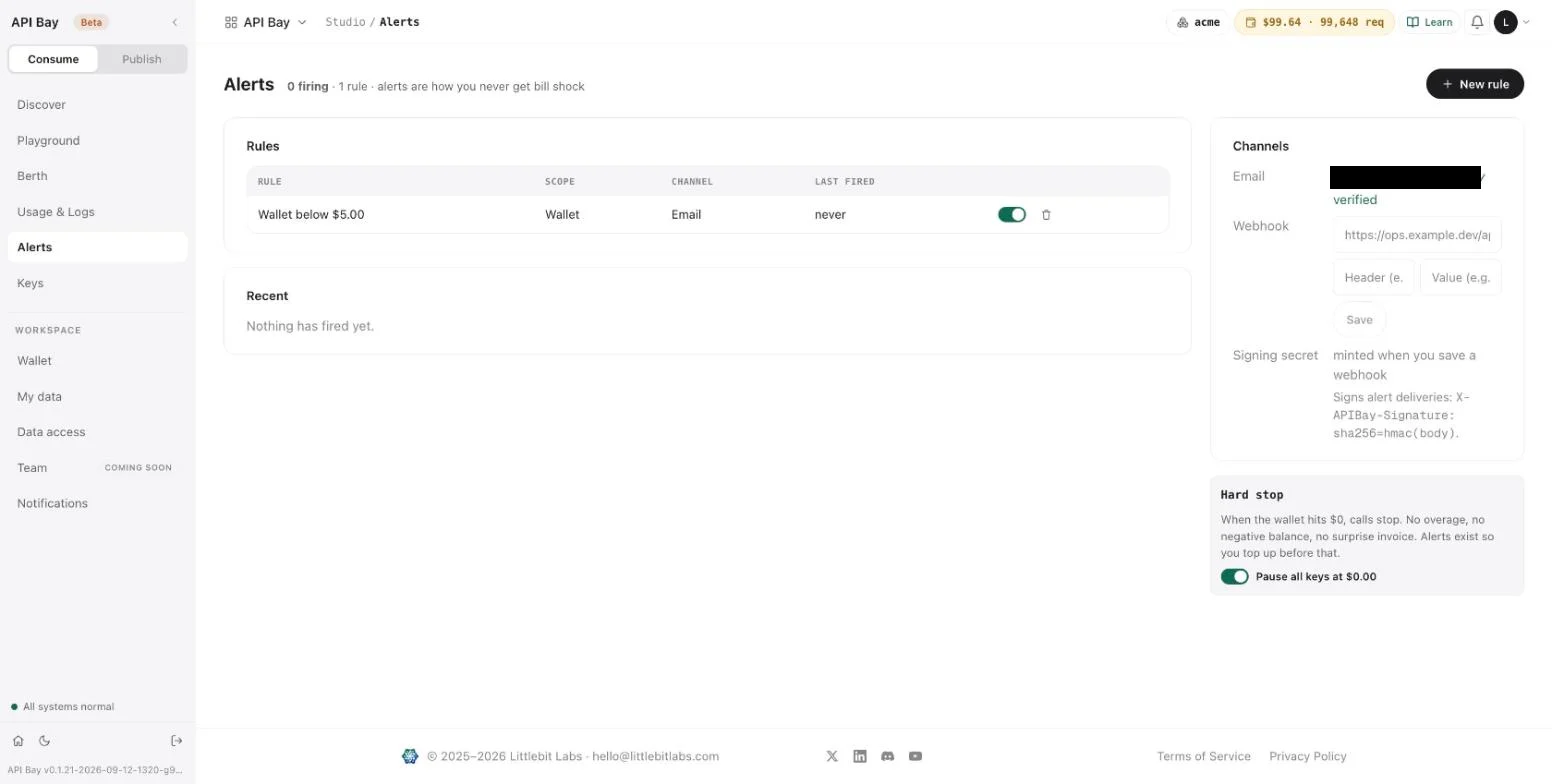This screenshot has width=1552, height=784.
Task: Switch to Publish mode
Action: click(142, 59)
